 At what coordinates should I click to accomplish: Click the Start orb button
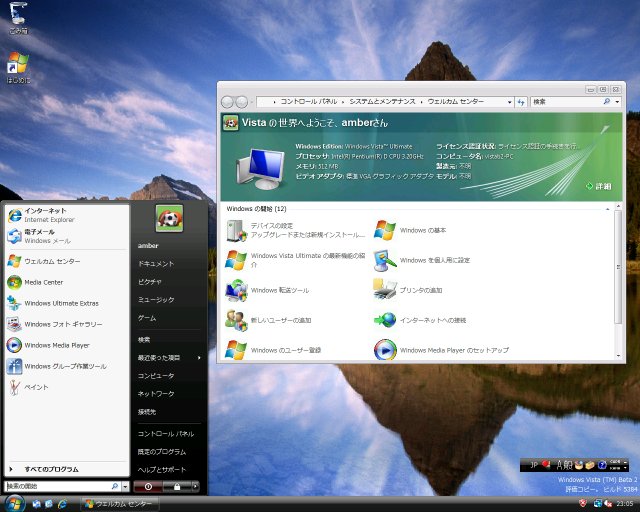point(15,503)
